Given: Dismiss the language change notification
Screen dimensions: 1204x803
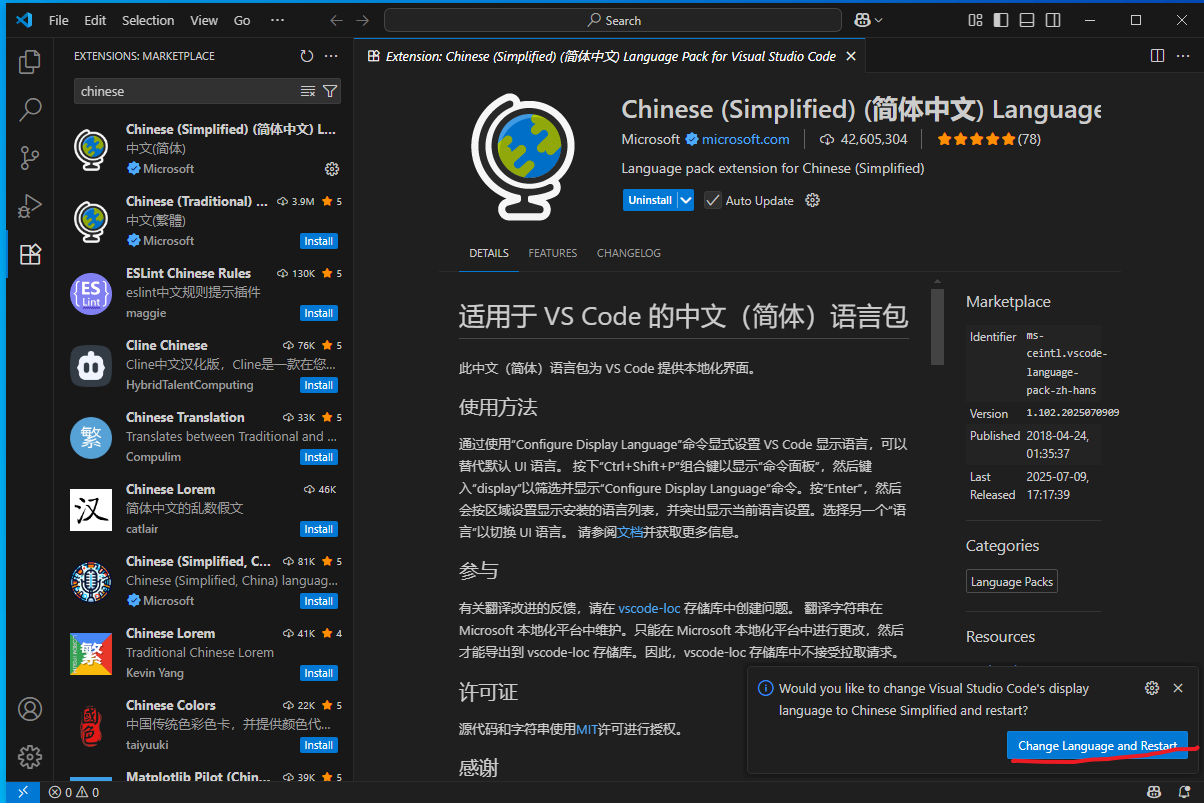Looking at the screenshot, I should pyautogui.click(x=1178, y=688).
